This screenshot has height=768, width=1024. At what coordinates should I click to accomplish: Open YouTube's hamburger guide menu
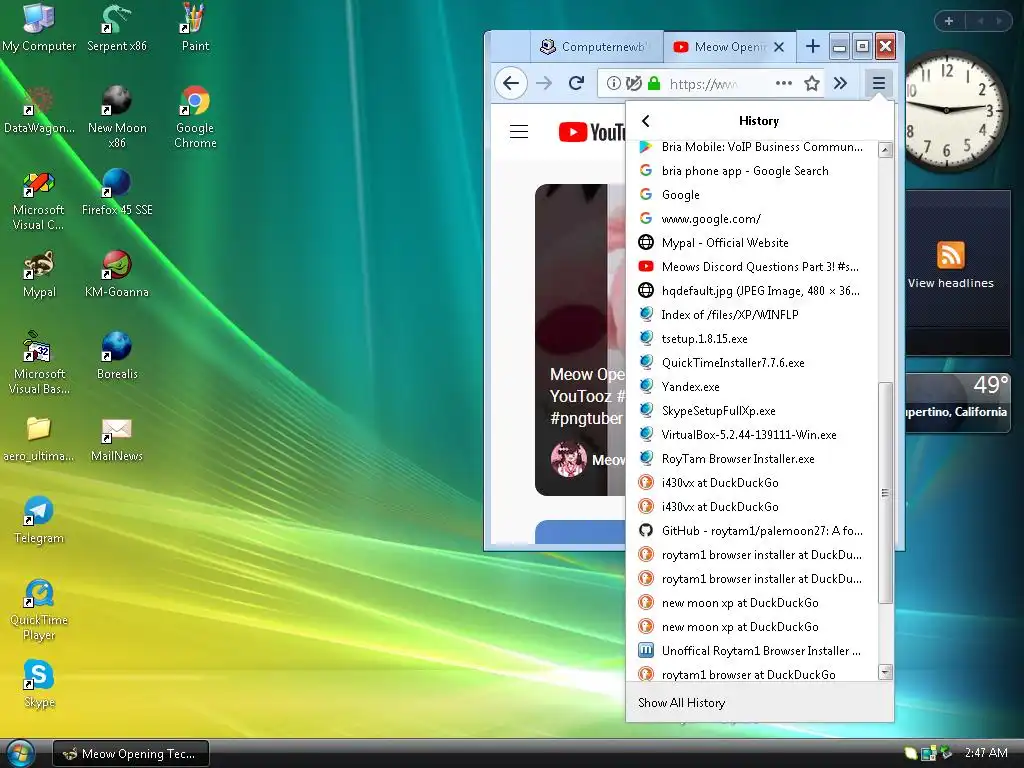(x=519, y=131)
